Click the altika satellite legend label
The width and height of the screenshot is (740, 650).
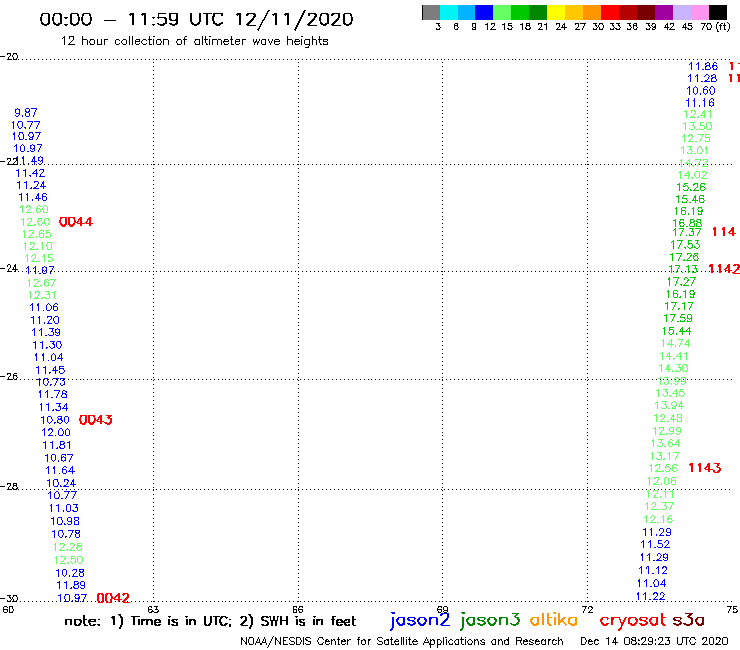[x=554, y=620]
